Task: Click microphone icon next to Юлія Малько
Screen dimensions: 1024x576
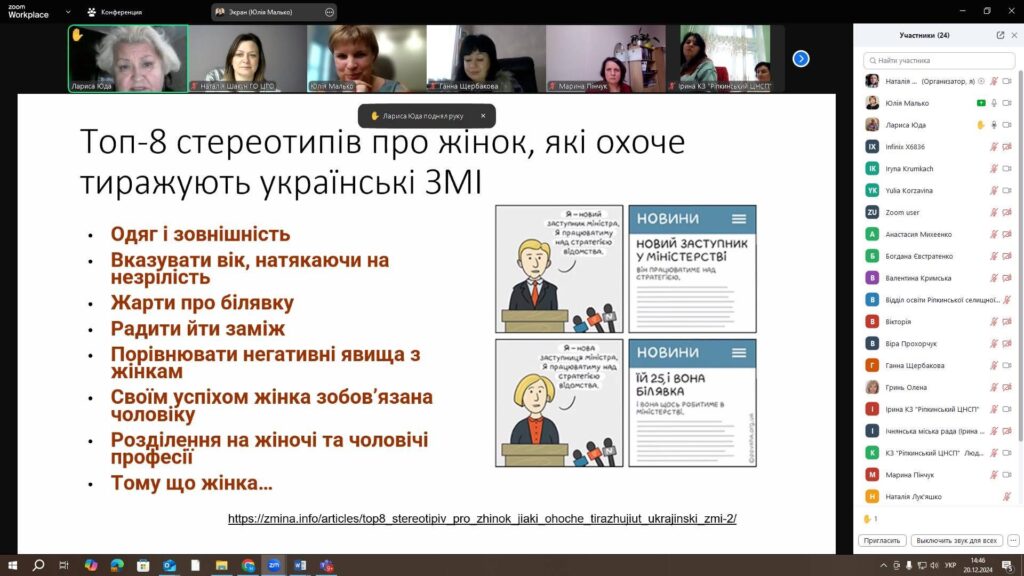Action: pos(994,103)
